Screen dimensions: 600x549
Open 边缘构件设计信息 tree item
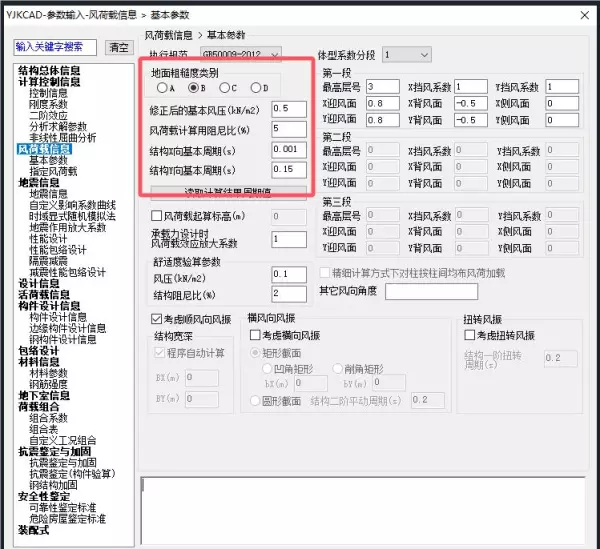point(68,328)
